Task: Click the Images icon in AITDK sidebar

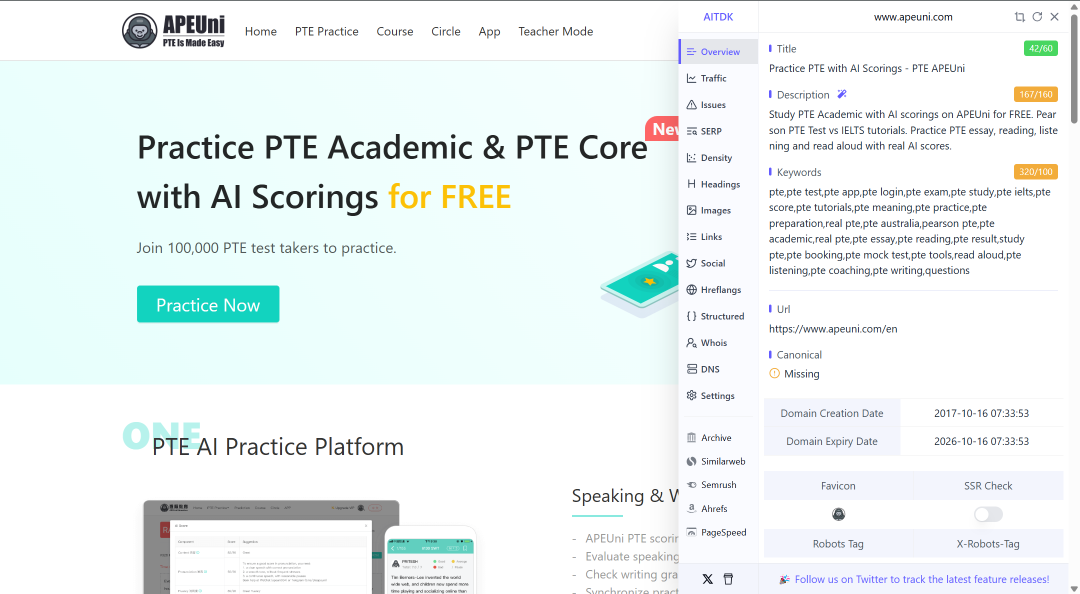Action: (x=692, y=210)
